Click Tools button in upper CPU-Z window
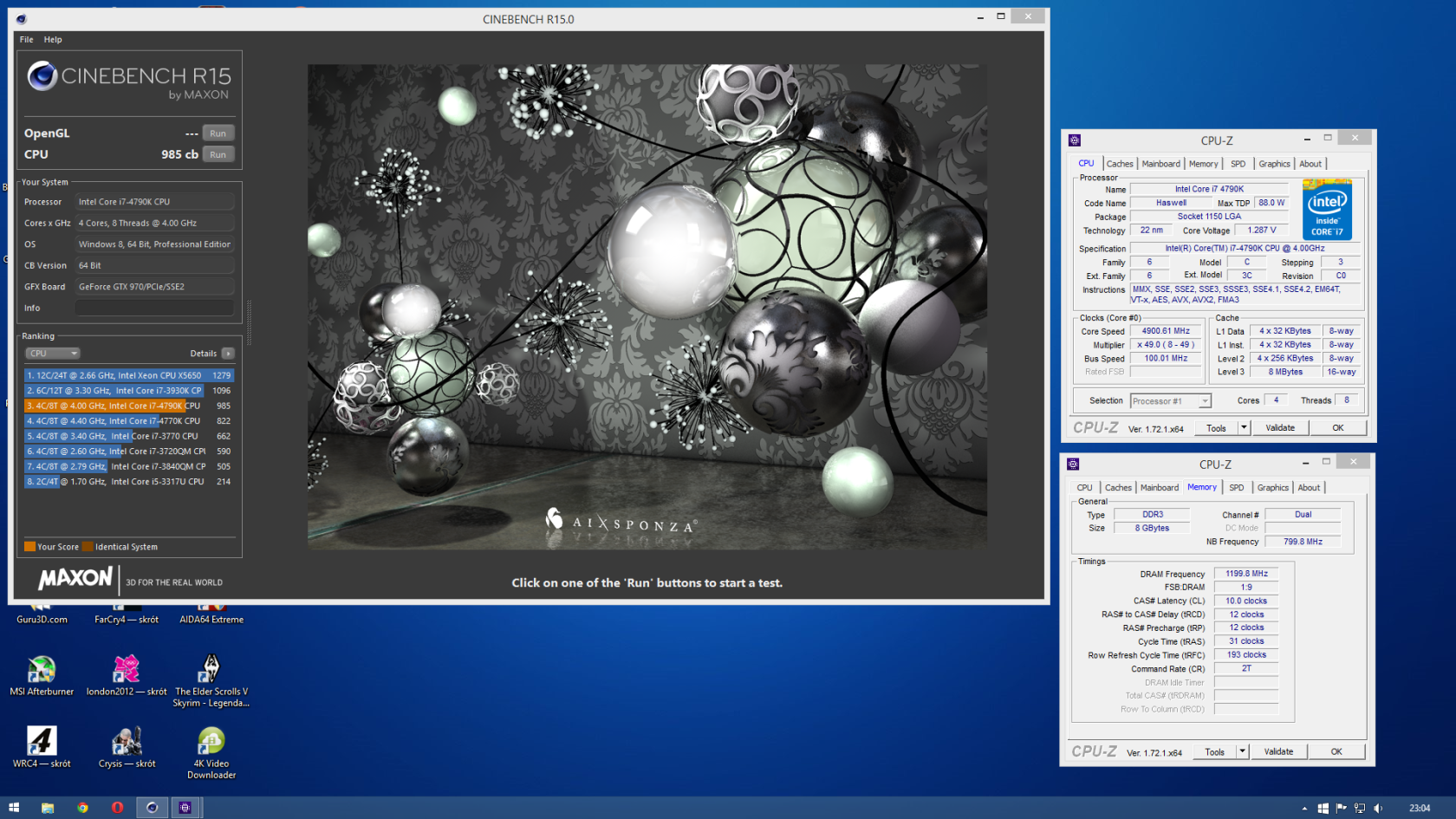This screenshot has height=819, width=1456. tap(1216, 428)
